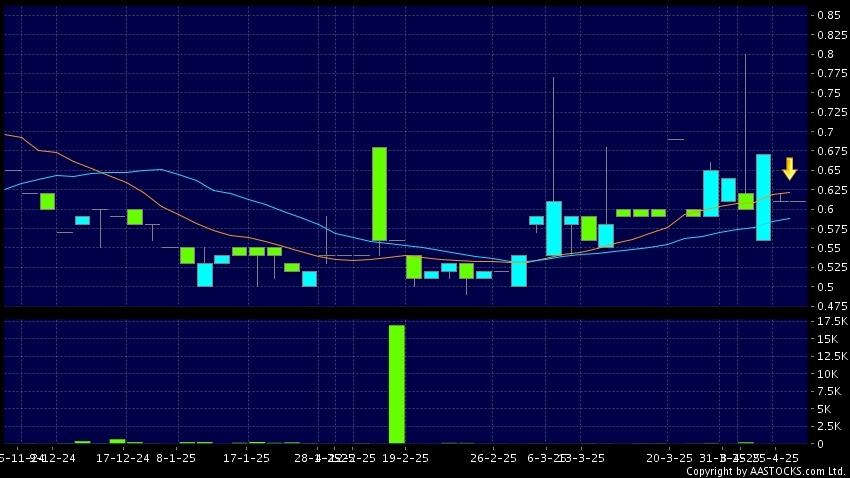Click the 10K volume axis label
The image size is (850, 478).
828,374
